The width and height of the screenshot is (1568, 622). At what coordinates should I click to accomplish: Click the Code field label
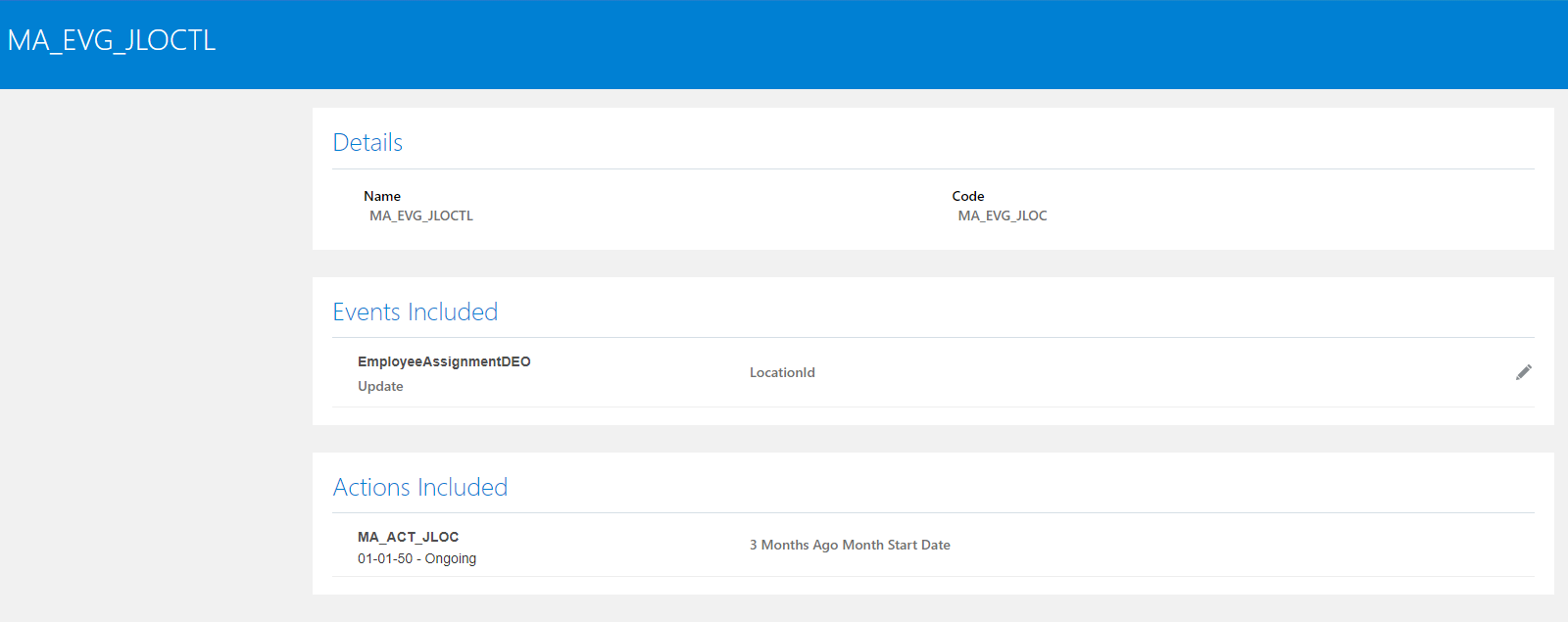(968, 196)
